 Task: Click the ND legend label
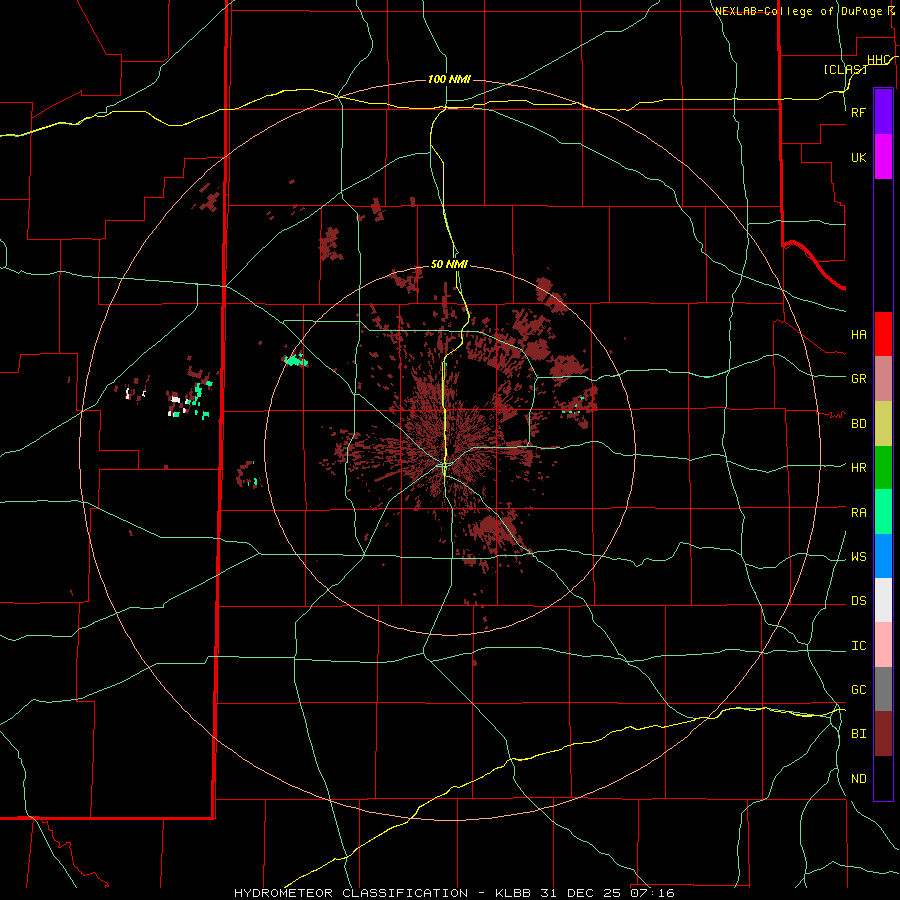859,779
